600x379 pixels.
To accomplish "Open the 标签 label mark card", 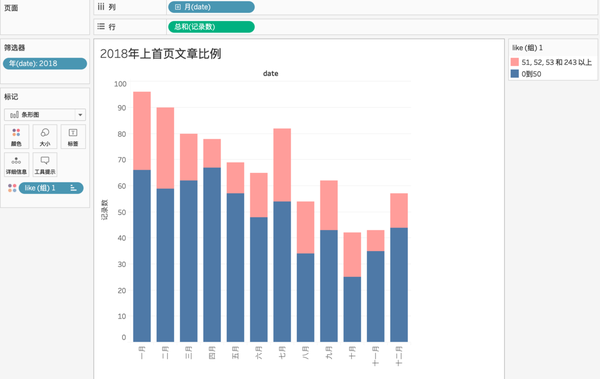I will [x=73, y=137].
